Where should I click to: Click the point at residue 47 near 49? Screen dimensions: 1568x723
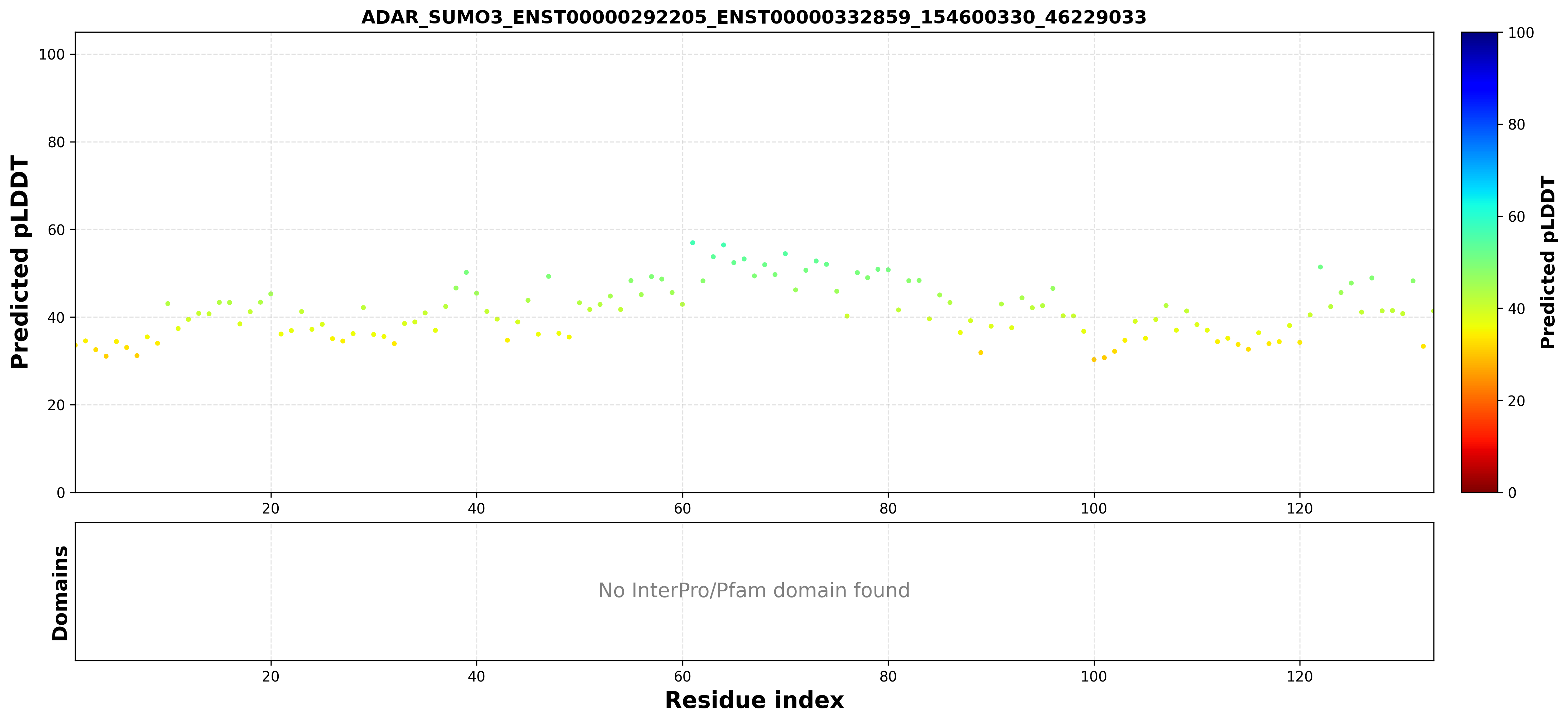coord(548,276)
